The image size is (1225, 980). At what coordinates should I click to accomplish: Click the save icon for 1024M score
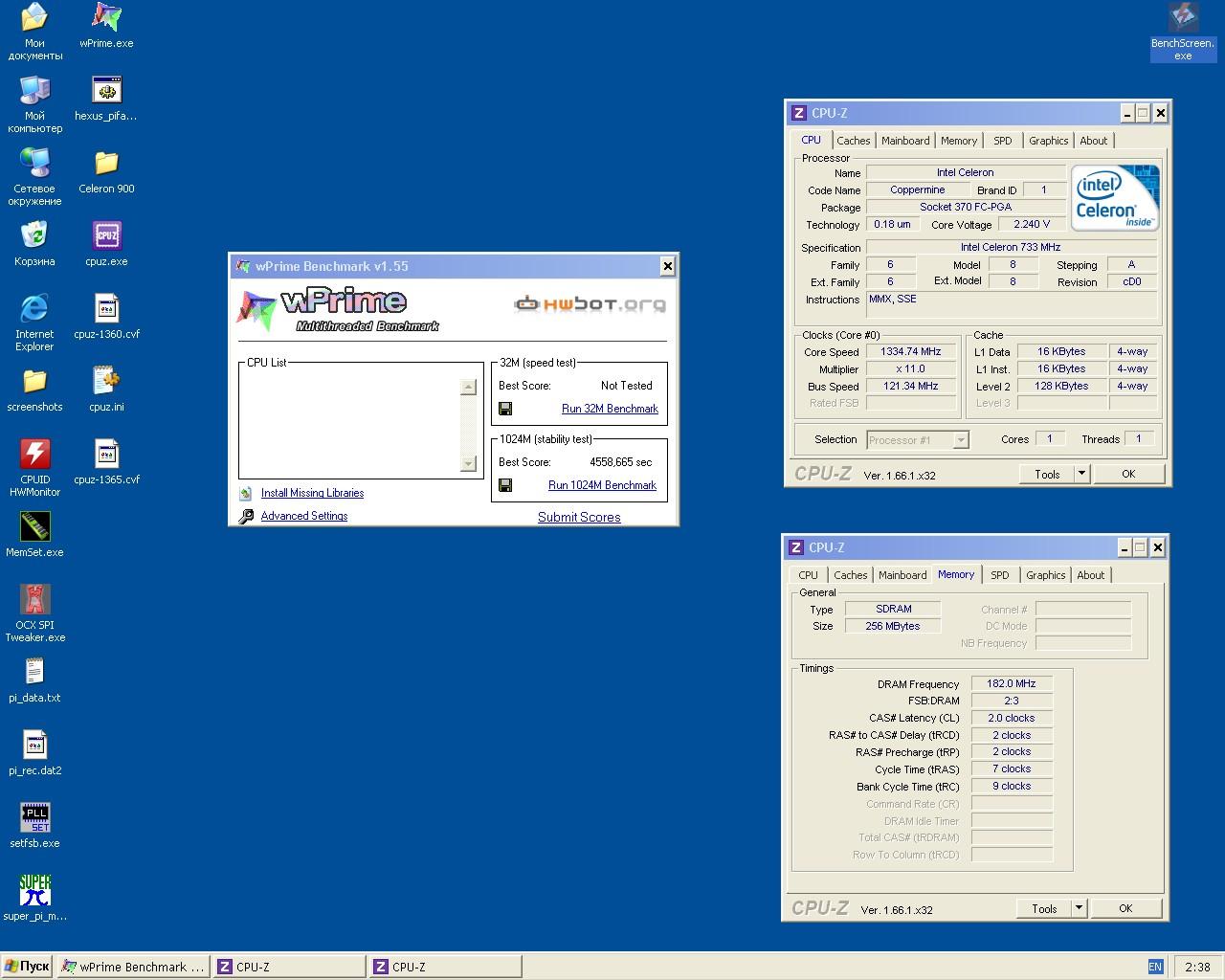click(505, 485)
